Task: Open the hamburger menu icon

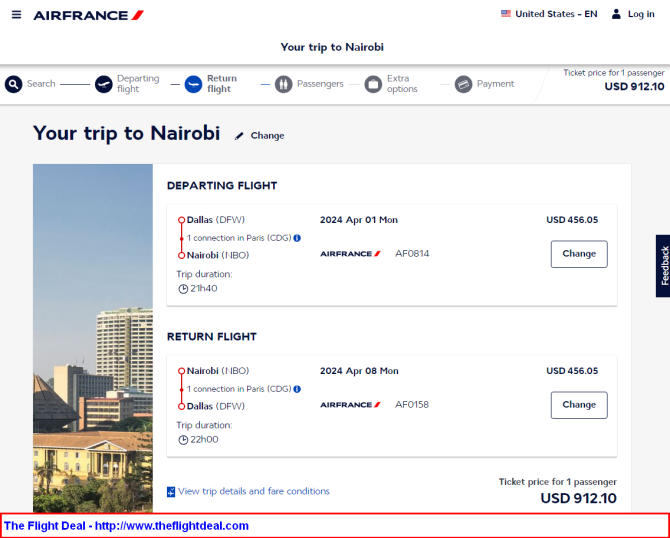Action: click(x=16, y=15)
